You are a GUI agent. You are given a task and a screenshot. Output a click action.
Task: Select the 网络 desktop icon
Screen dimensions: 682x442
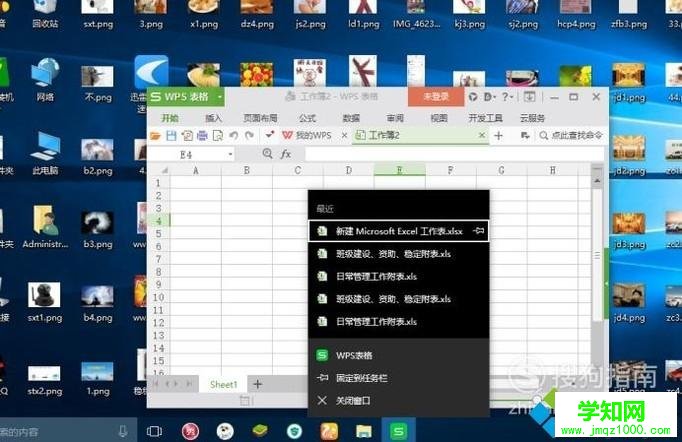coord(45,80)
